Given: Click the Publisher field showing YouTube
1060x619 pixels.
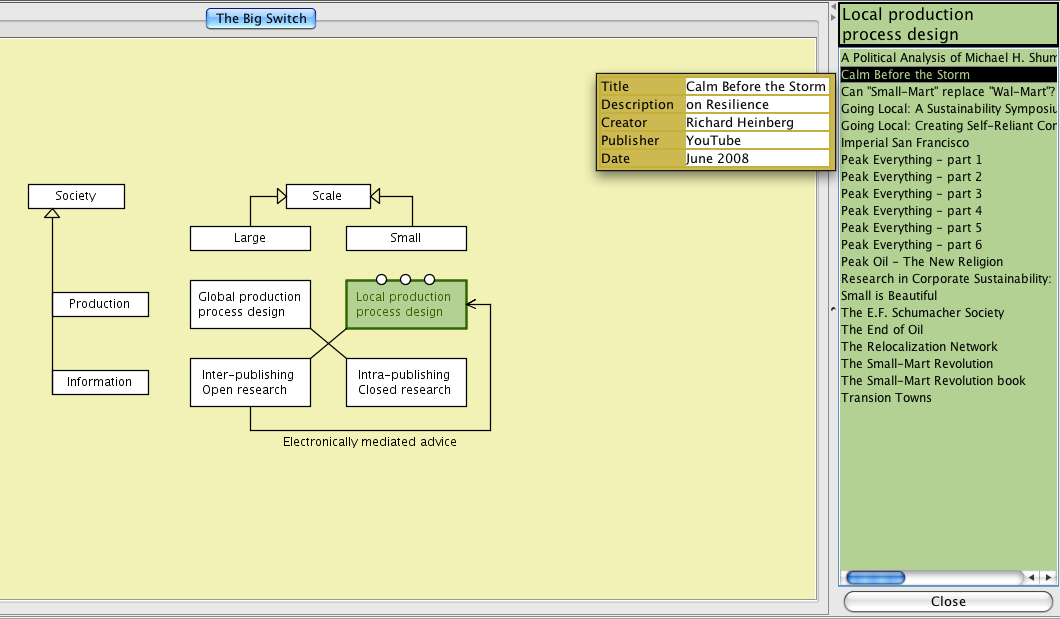Looking at the screenshot, I should [x=757, y=141].
